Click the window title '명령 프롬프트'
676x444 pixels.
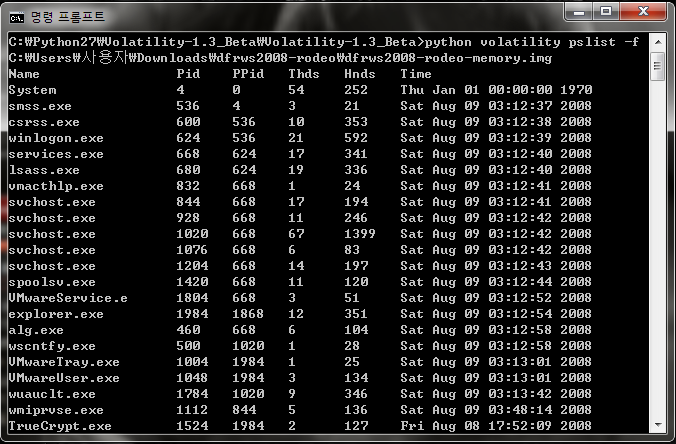pos(68,17)
